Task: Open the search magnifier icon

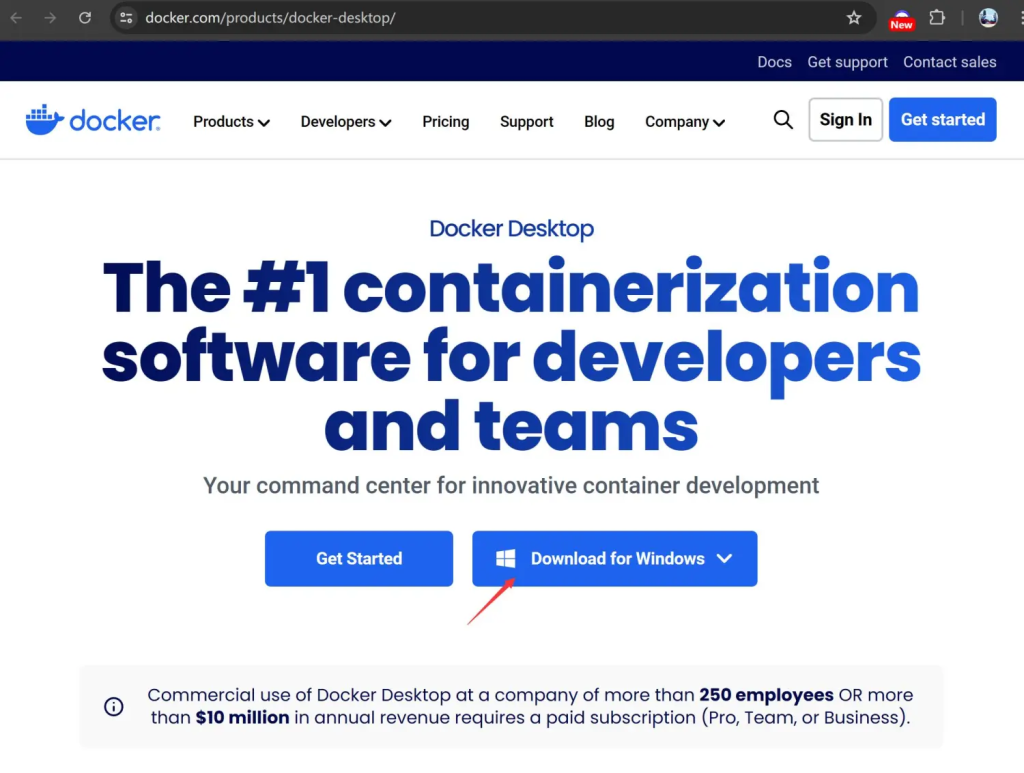Action: point(783,119)
